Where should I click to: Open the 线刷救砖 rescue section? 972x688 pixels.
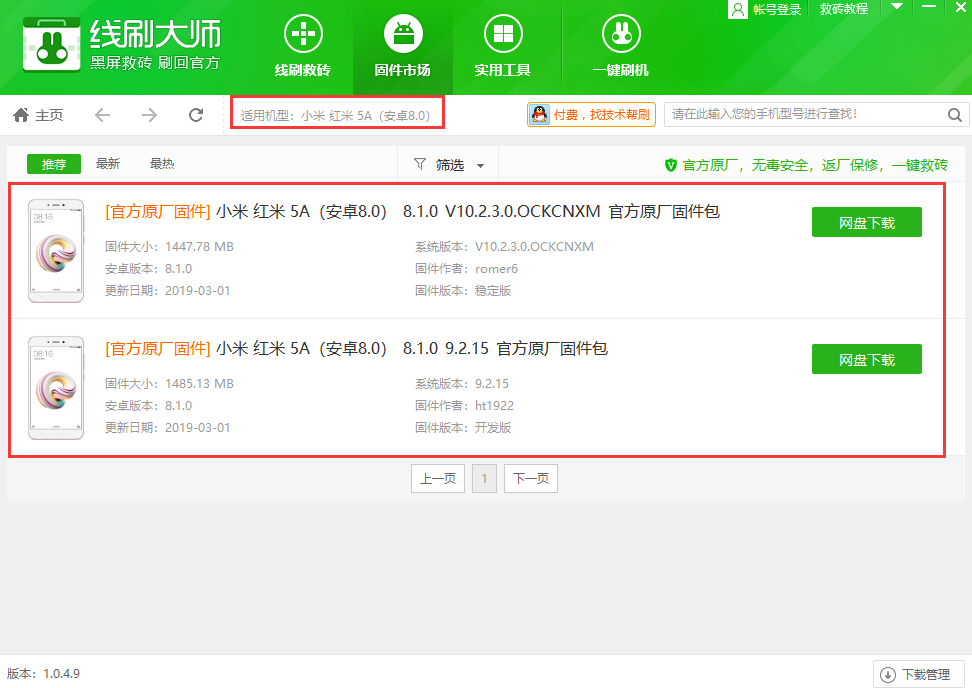point(303,47)
